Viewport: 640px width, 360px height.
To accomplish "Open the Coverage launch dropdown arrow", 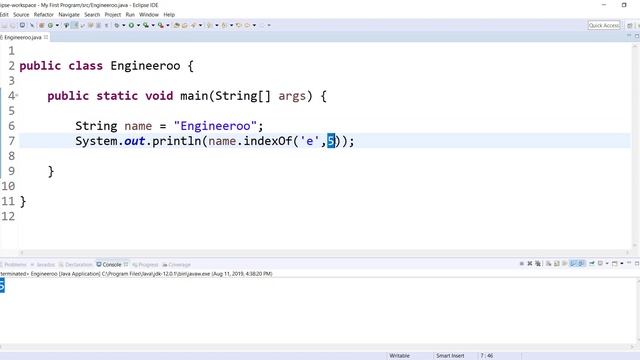I will (x=153, y=25).
